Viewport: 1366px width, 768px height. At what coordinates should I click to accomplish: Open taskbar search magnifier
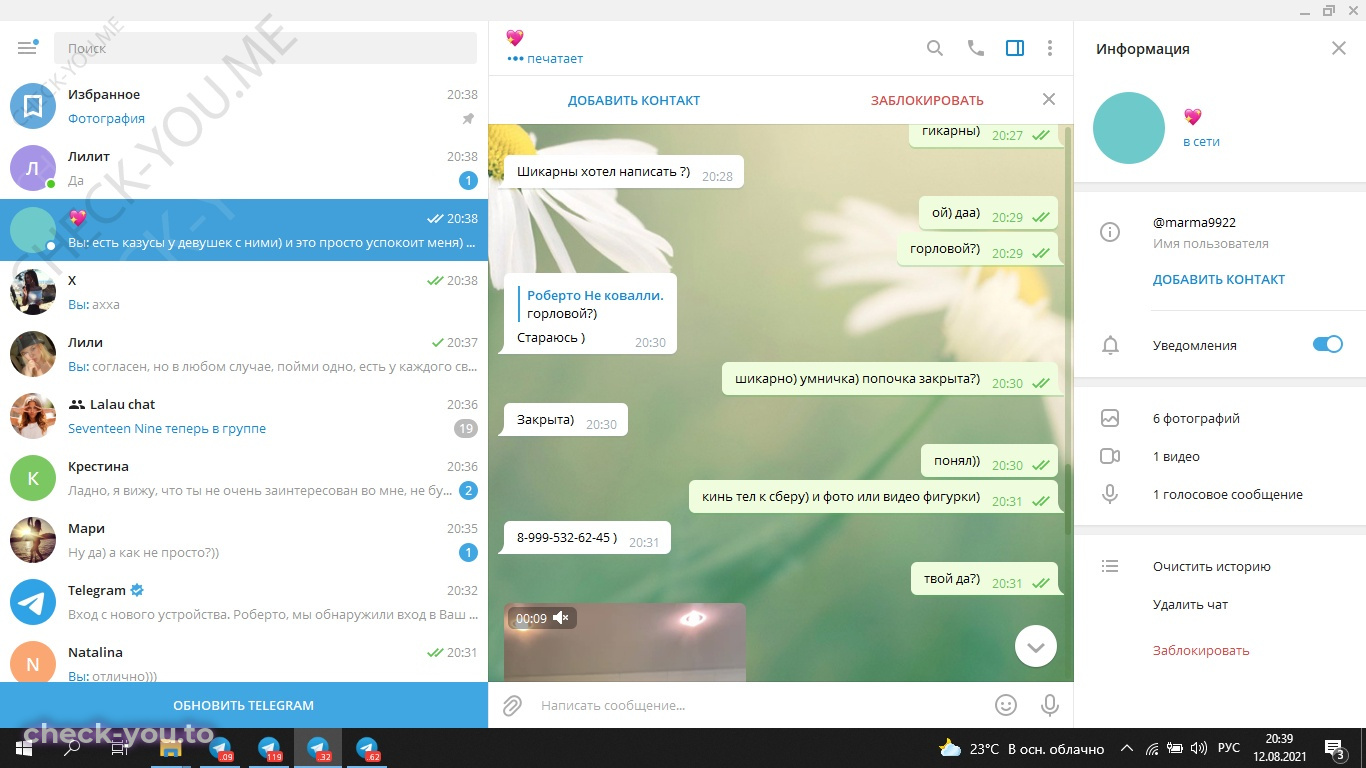click(x=72, y=748)
